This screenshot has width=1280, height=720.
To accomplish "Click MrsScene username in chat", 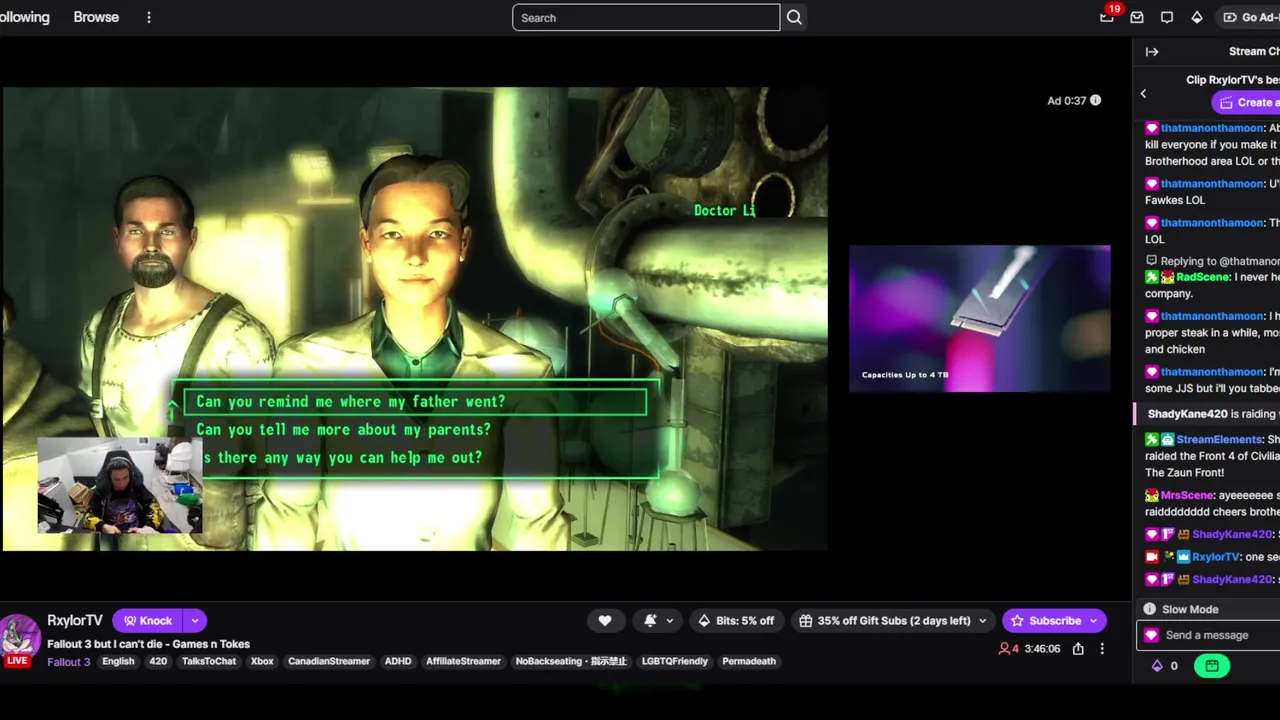I will pyautogui.click(x=1188, y=495).
